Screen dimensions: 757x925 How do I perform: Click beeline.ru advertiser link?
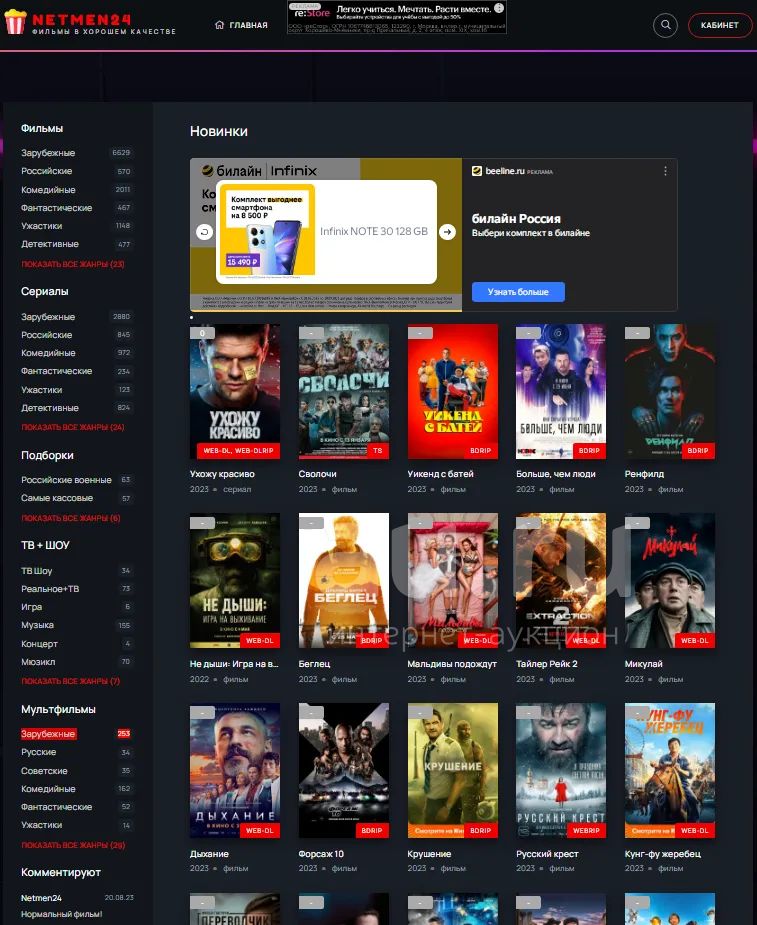click(x=504, y=171)
